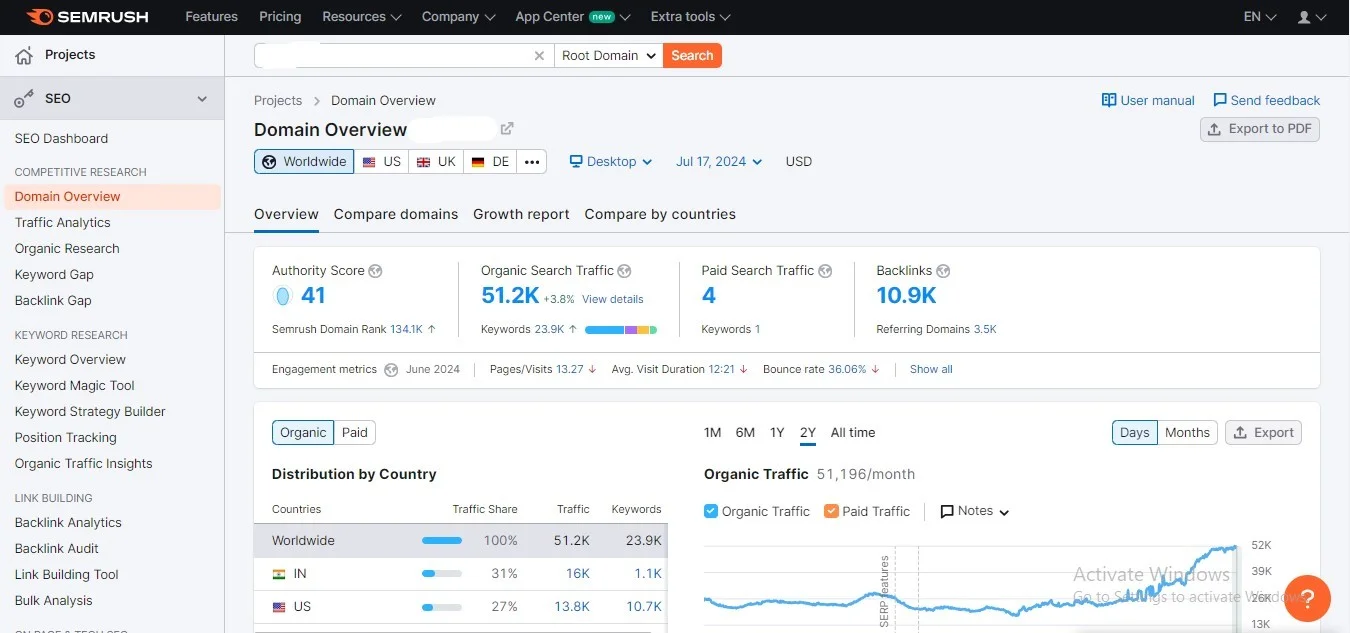
Task: Click the globe icon beside Paid Search Traffic
Action: [825, 271]
